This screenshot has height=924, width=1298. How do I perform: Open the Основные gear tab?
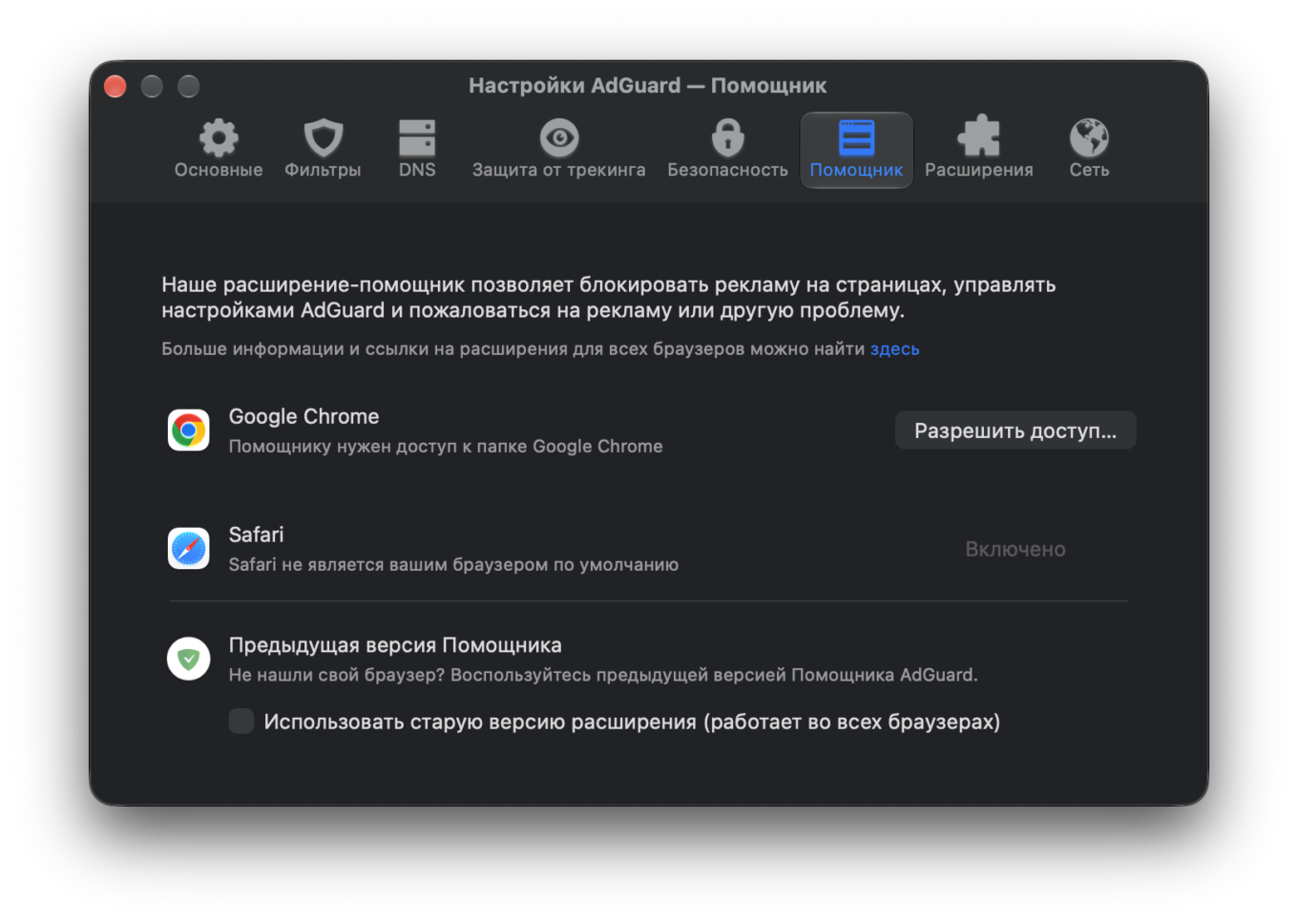219,150
